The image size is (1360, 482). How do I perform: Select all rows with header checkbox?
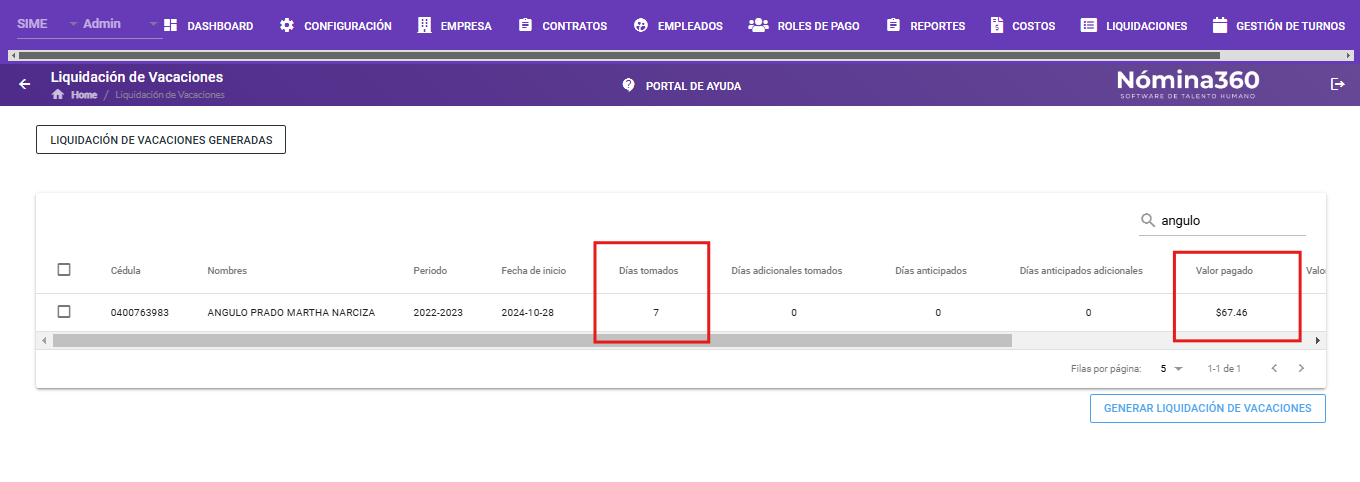coord(64,269)
